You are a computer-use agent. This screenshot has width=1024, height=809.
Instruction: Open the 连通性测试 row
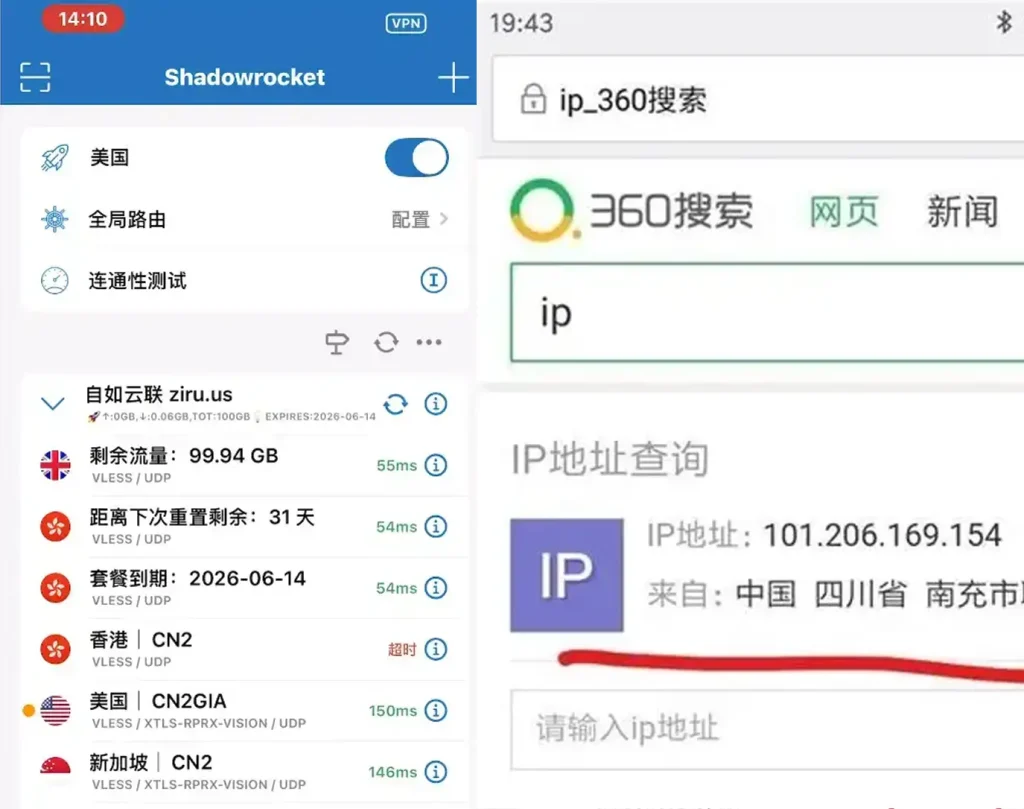244,281
